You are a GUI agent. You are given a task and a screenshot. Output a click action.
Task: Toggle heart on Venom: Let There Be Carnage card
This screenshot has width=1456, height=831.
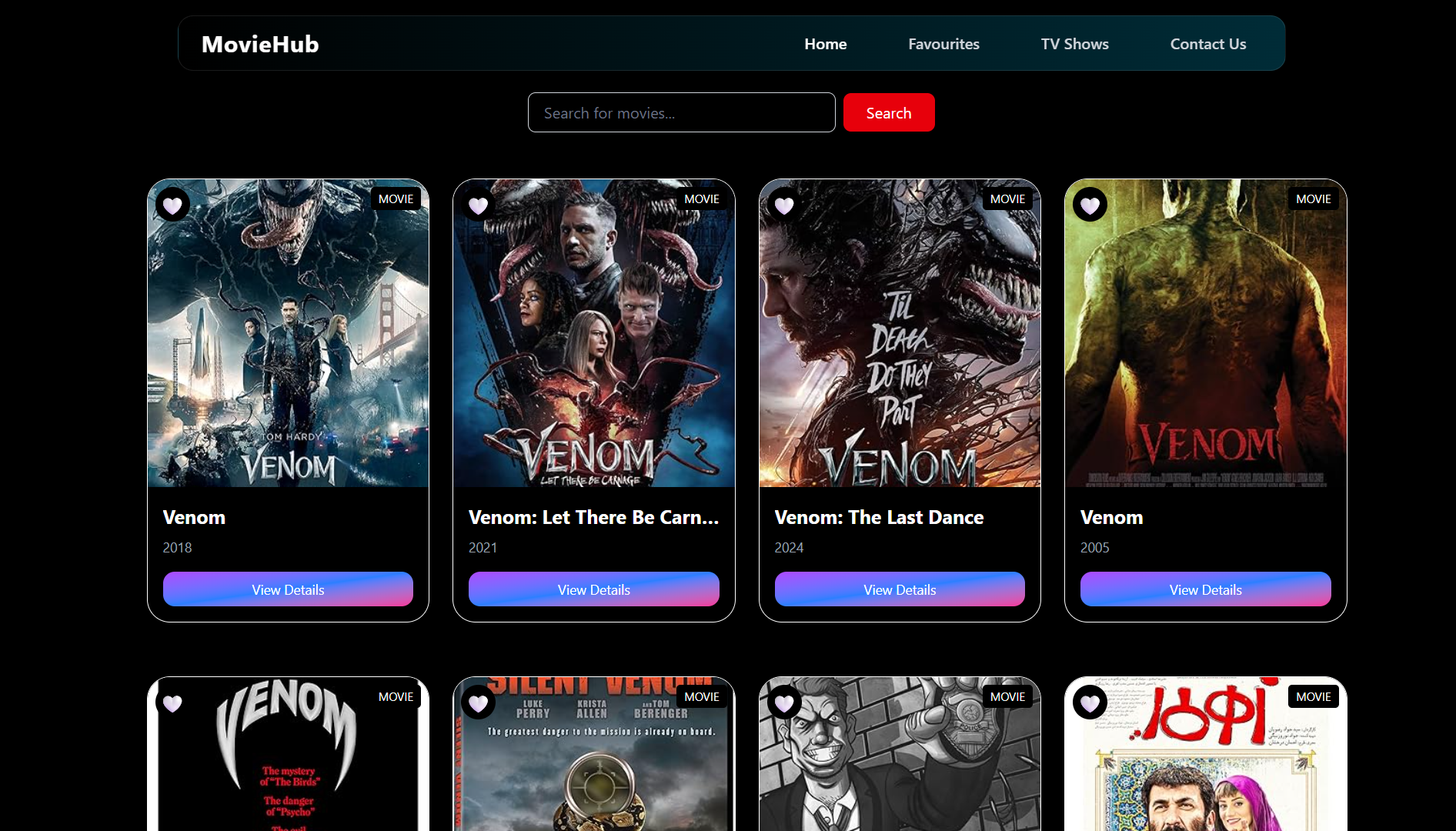(478, 205)
